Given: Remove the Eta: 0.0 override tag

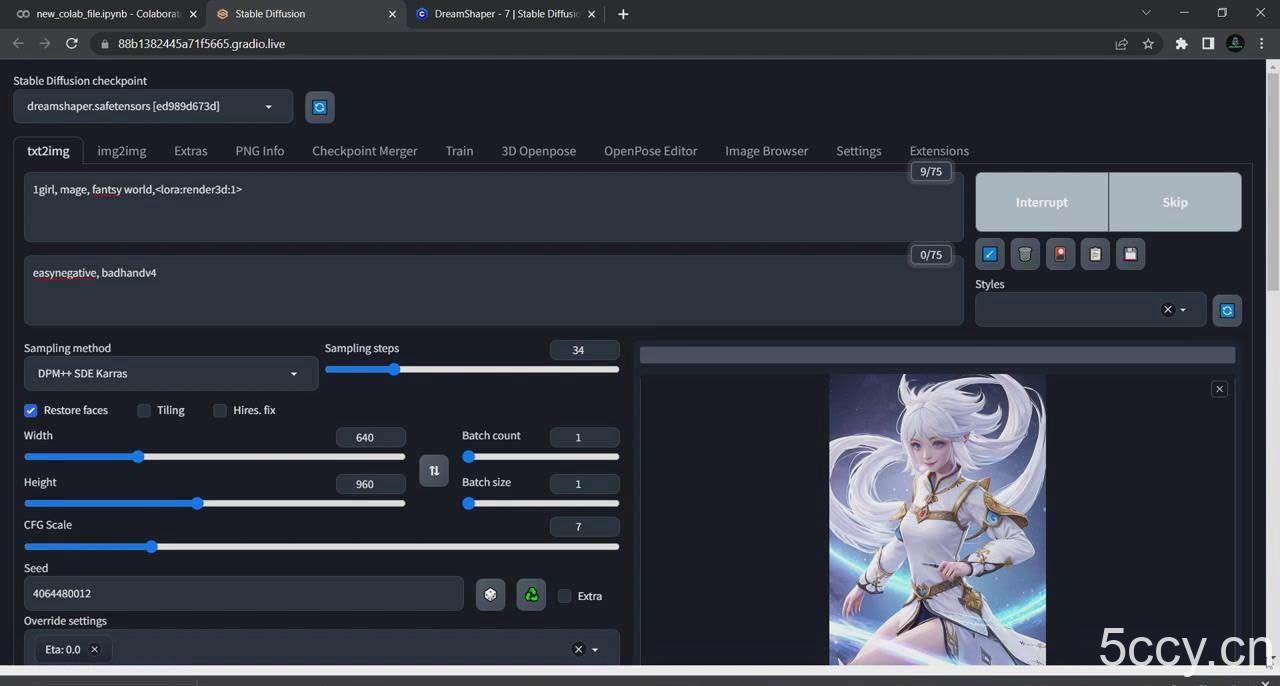Looking at the screenshot, I should coord(95,649).
